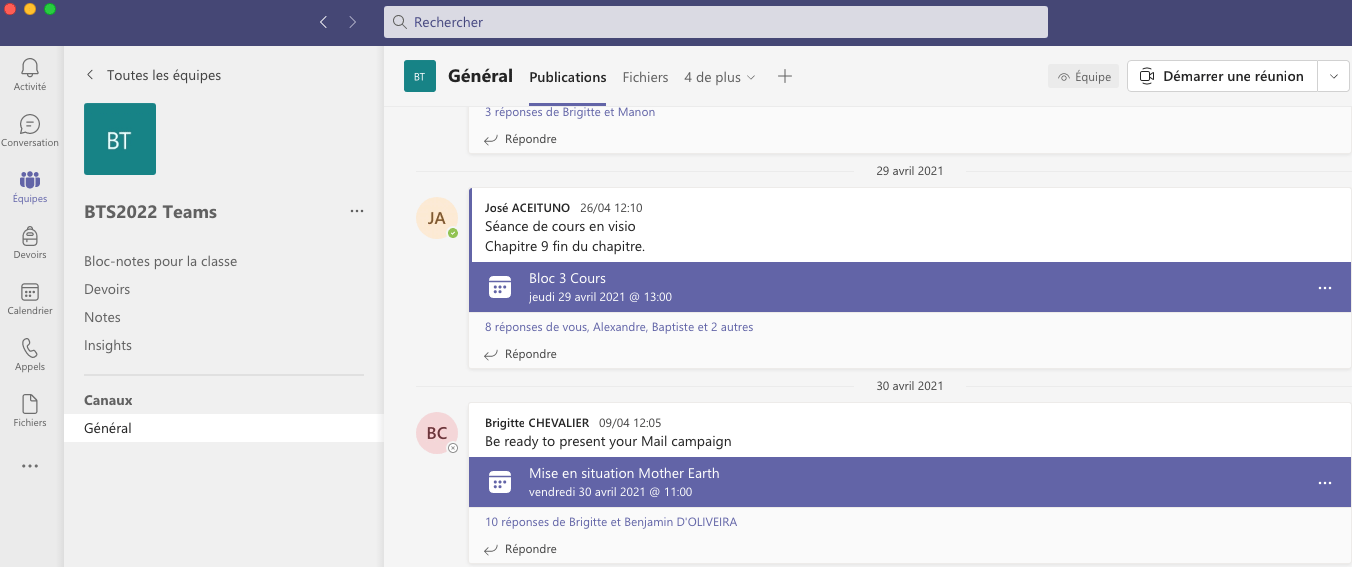Go to Devoirs in the left rail

click(x=30, y=242)
